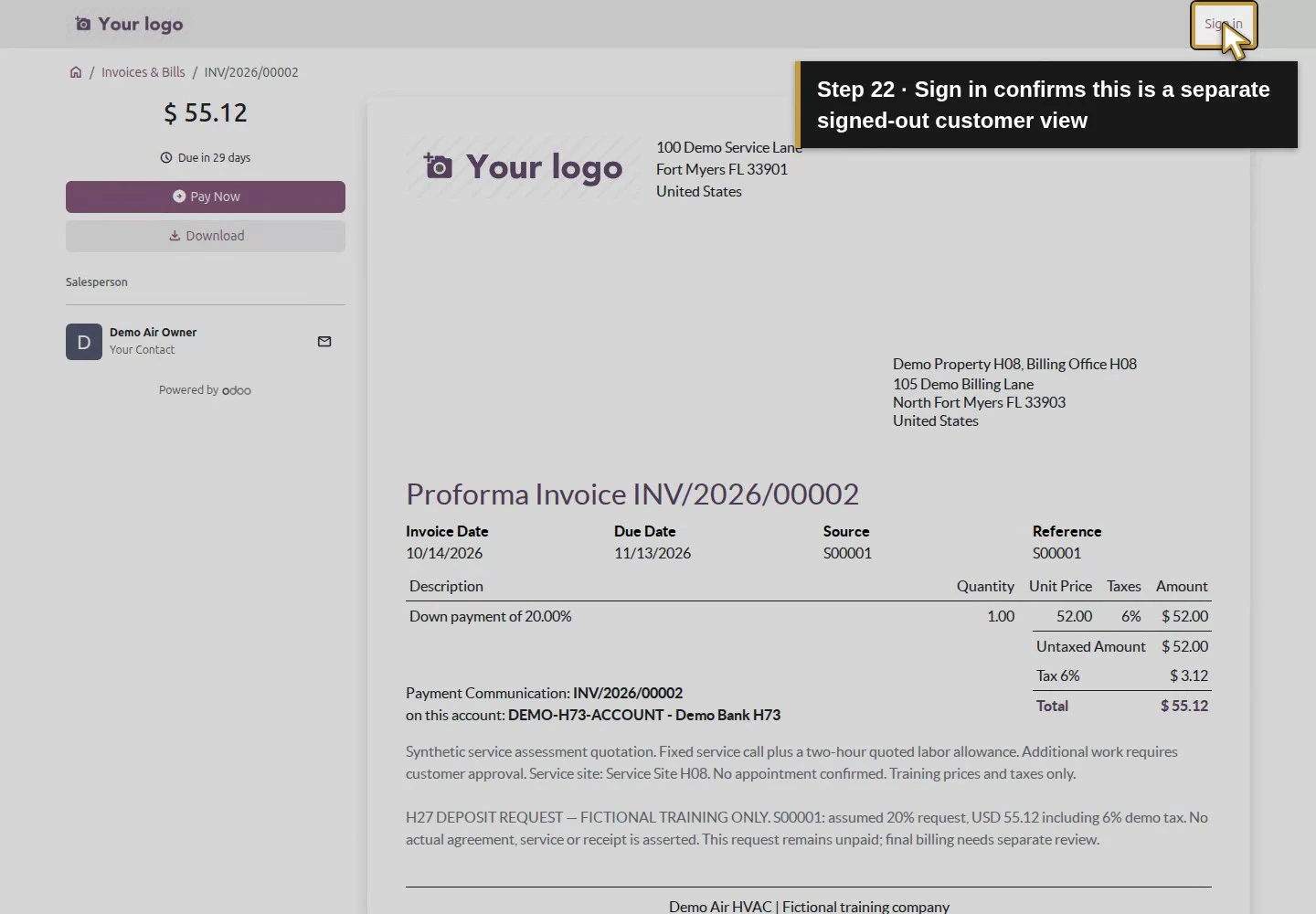1316x914 pixels.
Task: Click the $ 55.12 amount heading
Action: (206, 112)
